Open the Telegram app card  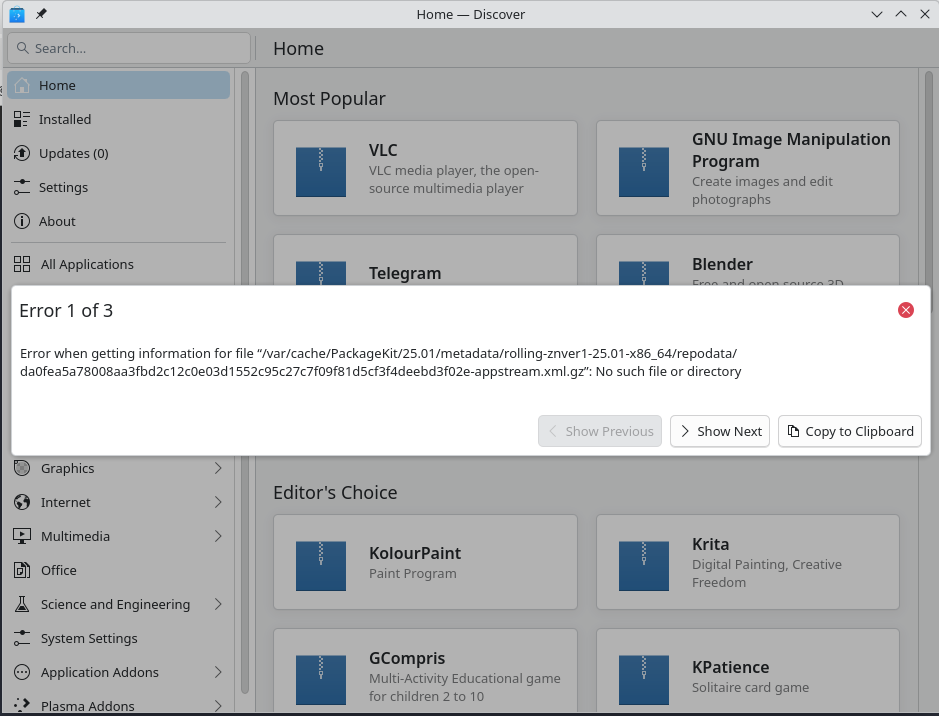tap(425, 260)
